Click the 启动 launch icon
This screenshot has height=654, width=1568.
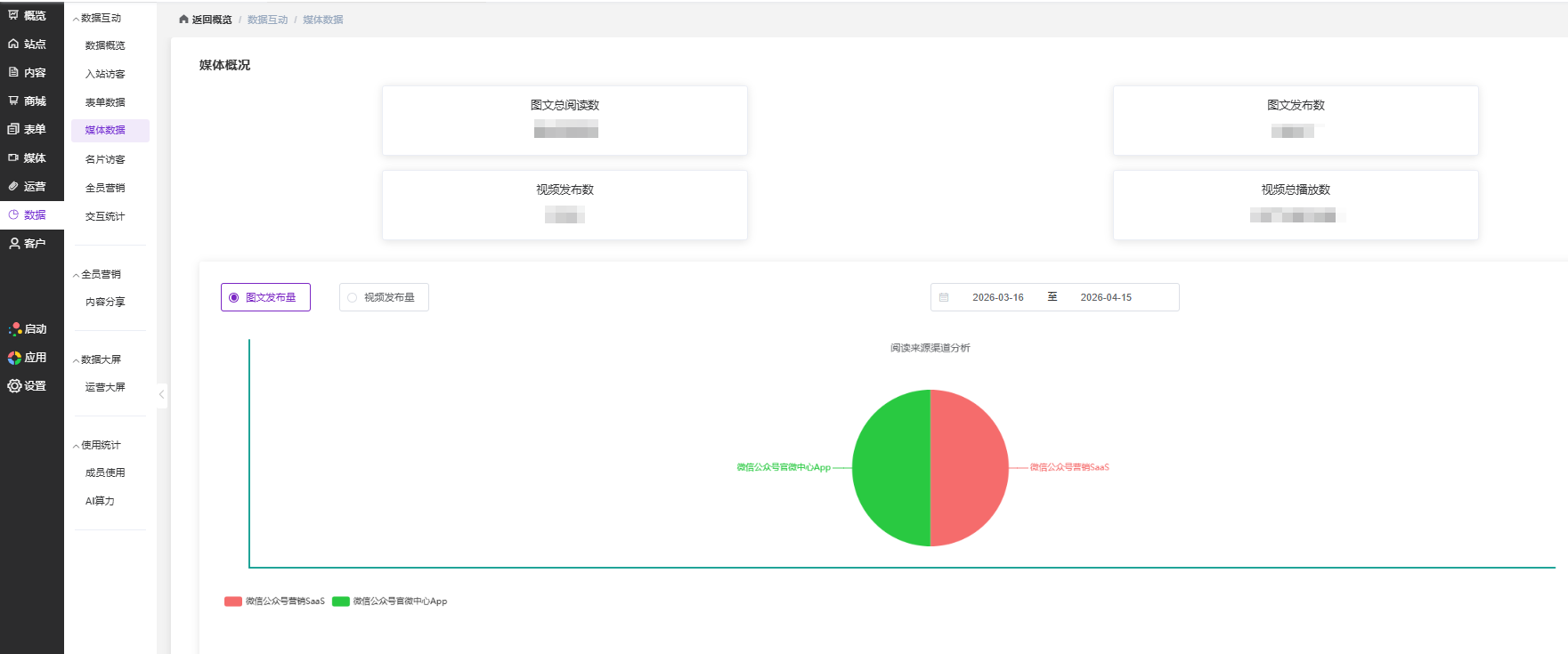click(14, 328)
